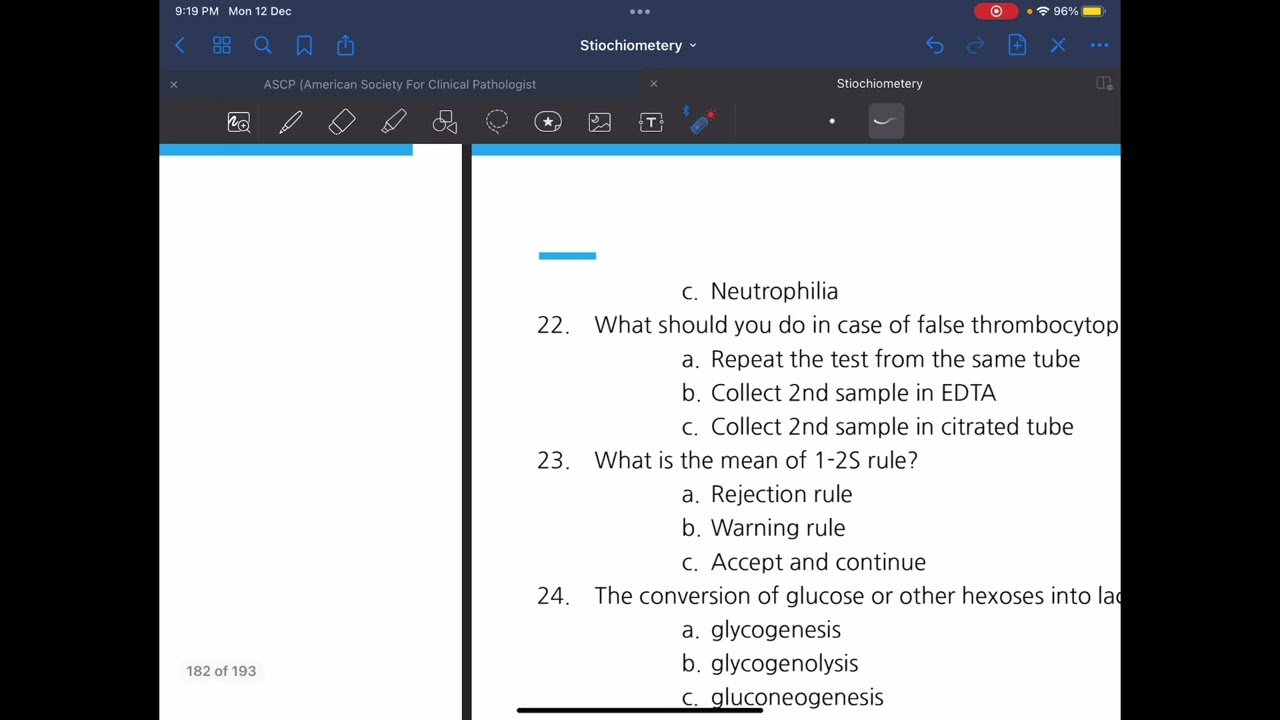Close the Stiochiometery tab
This screenshot has height=720, width=1280.
(x=654, y=84)
